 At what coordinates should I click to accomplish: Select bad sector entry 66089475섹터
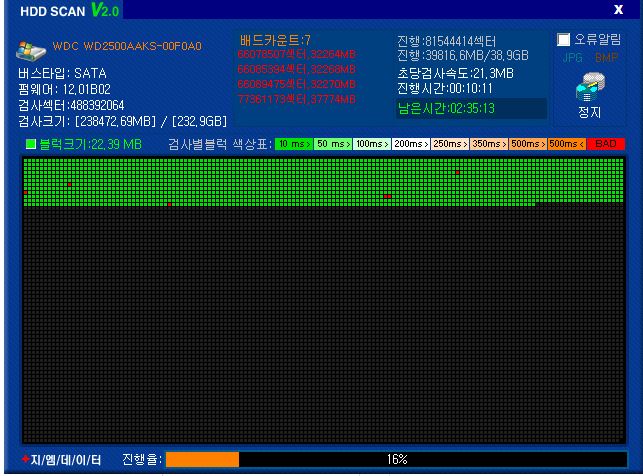click(296, 84)
